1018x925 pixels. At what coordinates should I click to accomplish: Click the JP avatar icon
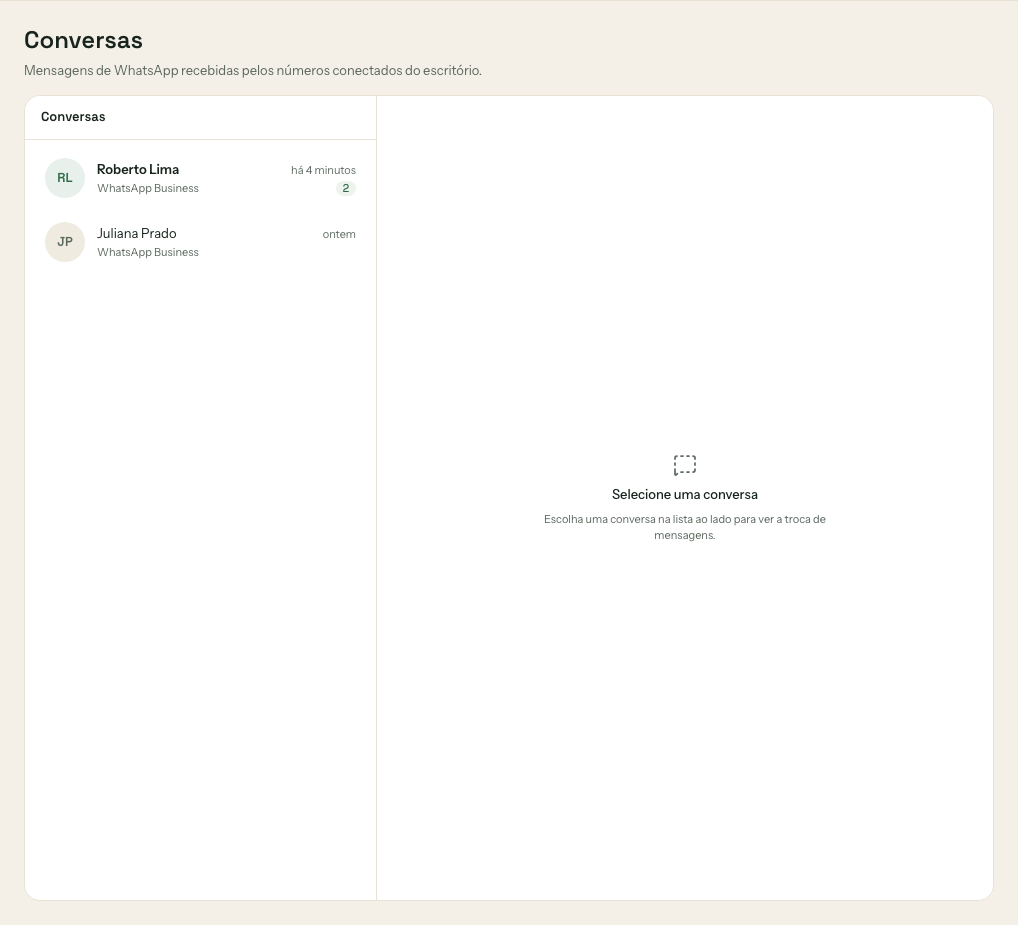tap(65, 242)
